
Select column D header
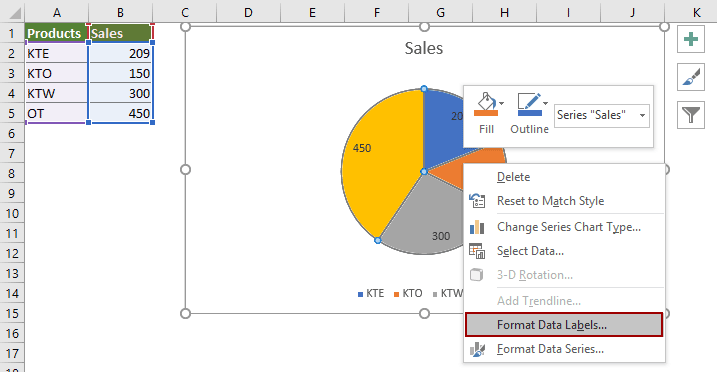coord(248,12)
